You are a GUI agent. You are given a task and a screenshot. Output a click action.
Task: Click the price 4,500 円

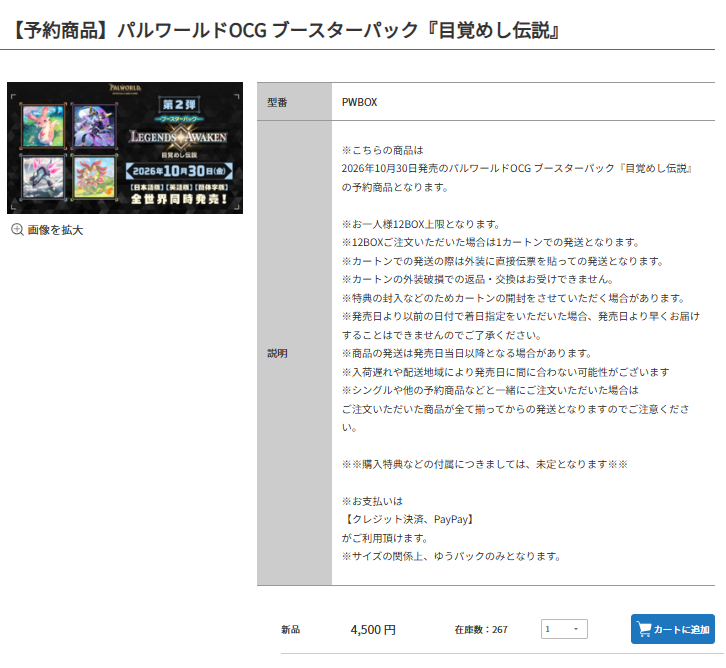(373, 630)
